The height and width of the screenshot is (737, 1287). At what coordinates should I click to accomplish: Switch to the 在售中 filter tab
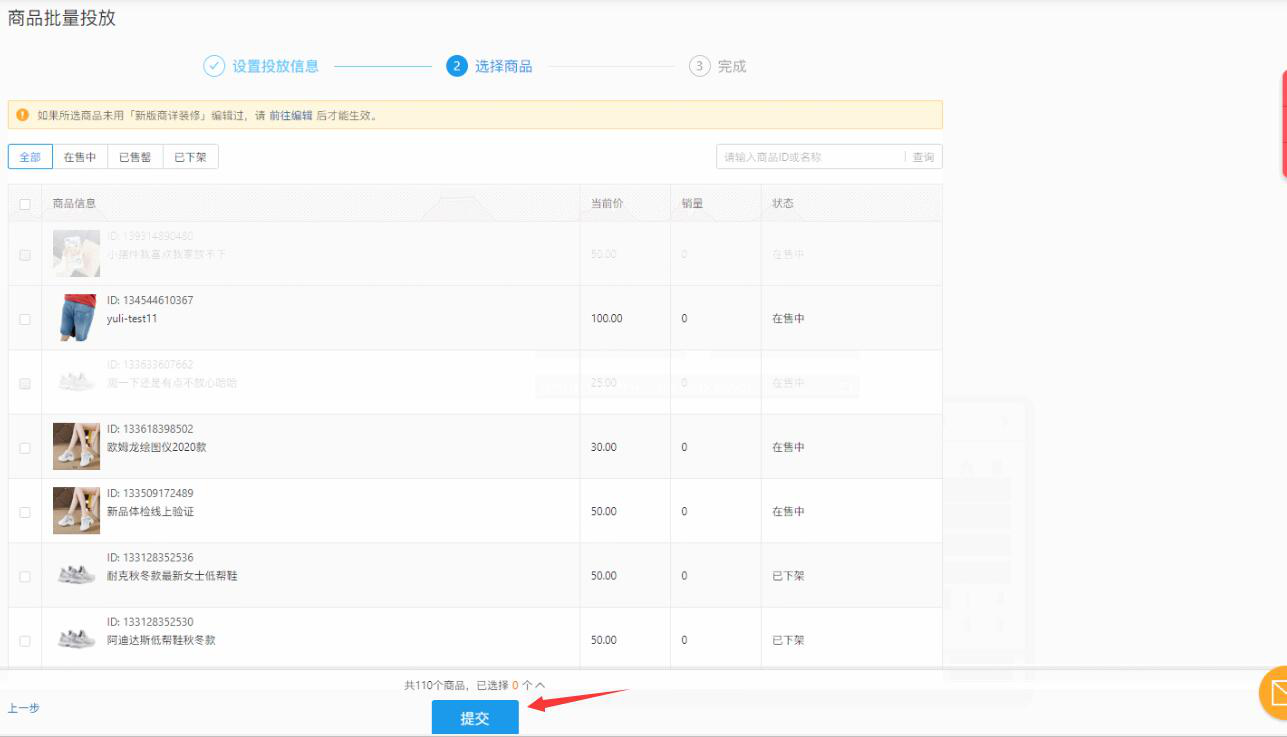pos(80,157)
